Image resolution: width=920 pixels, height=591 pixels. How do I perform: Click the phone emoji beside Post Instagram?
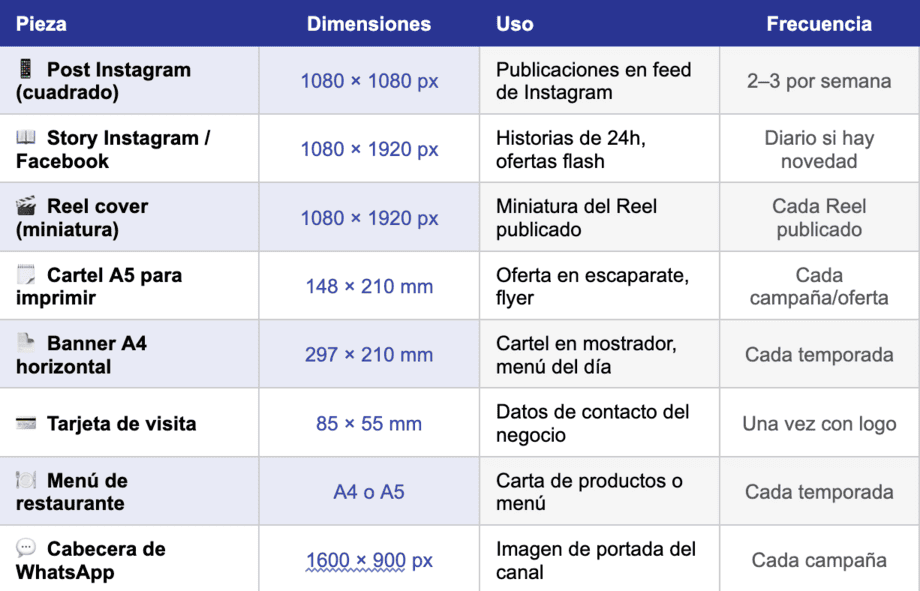(25, 69)
